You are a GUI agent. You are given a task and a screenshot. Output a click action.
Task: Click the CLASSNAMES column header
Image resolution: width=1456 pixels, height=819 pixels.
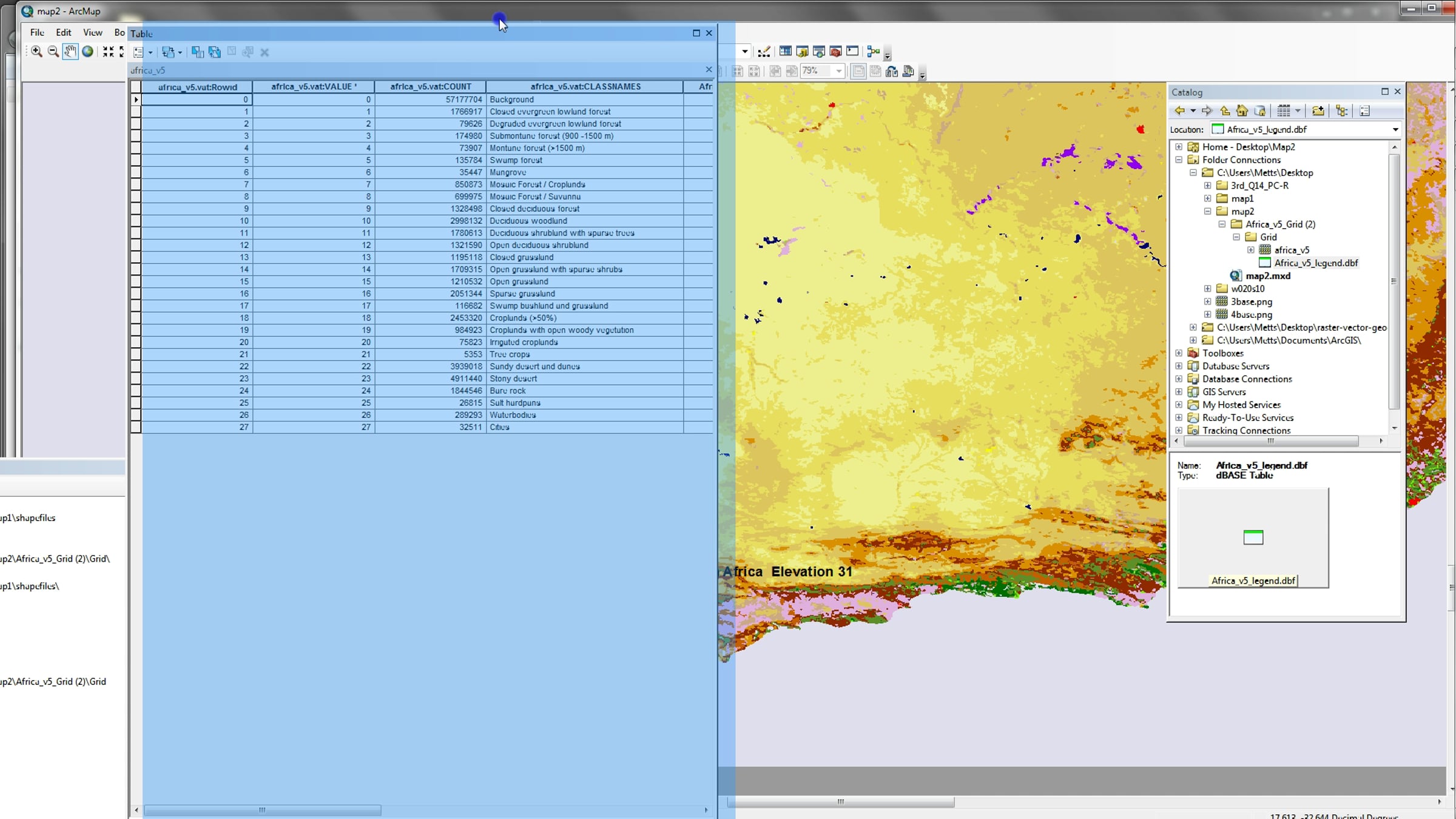coord(584,87)
